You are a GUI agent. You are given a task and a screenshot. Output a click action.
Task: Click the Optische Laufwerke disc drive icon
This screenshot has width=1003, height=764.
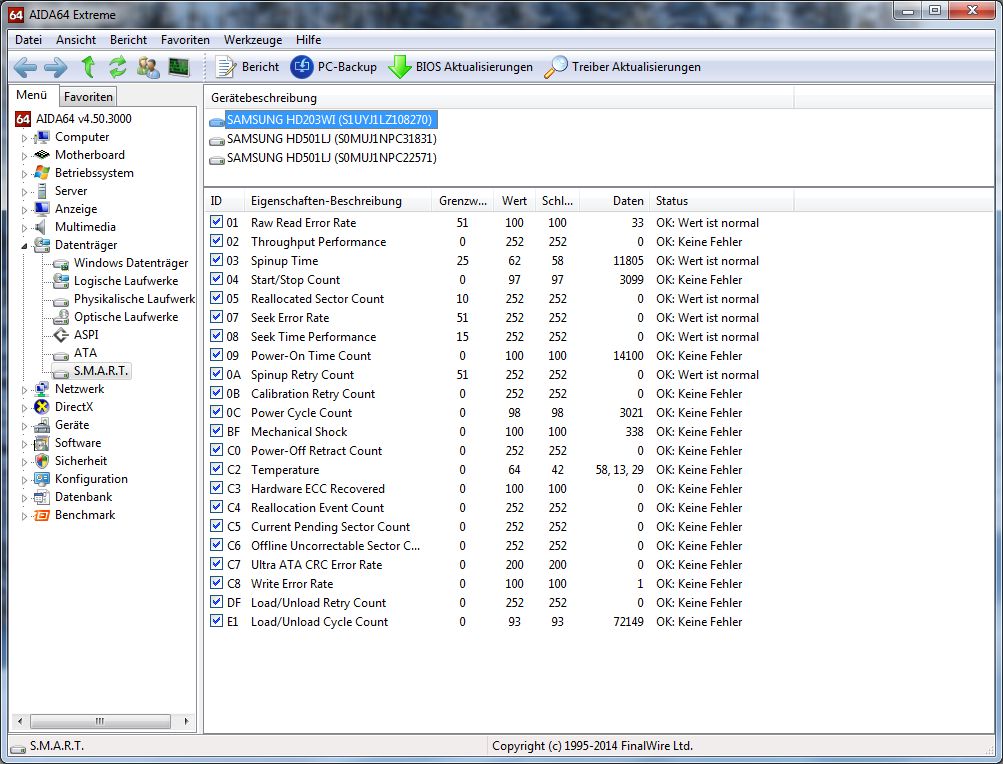click(x=61, y=317)
